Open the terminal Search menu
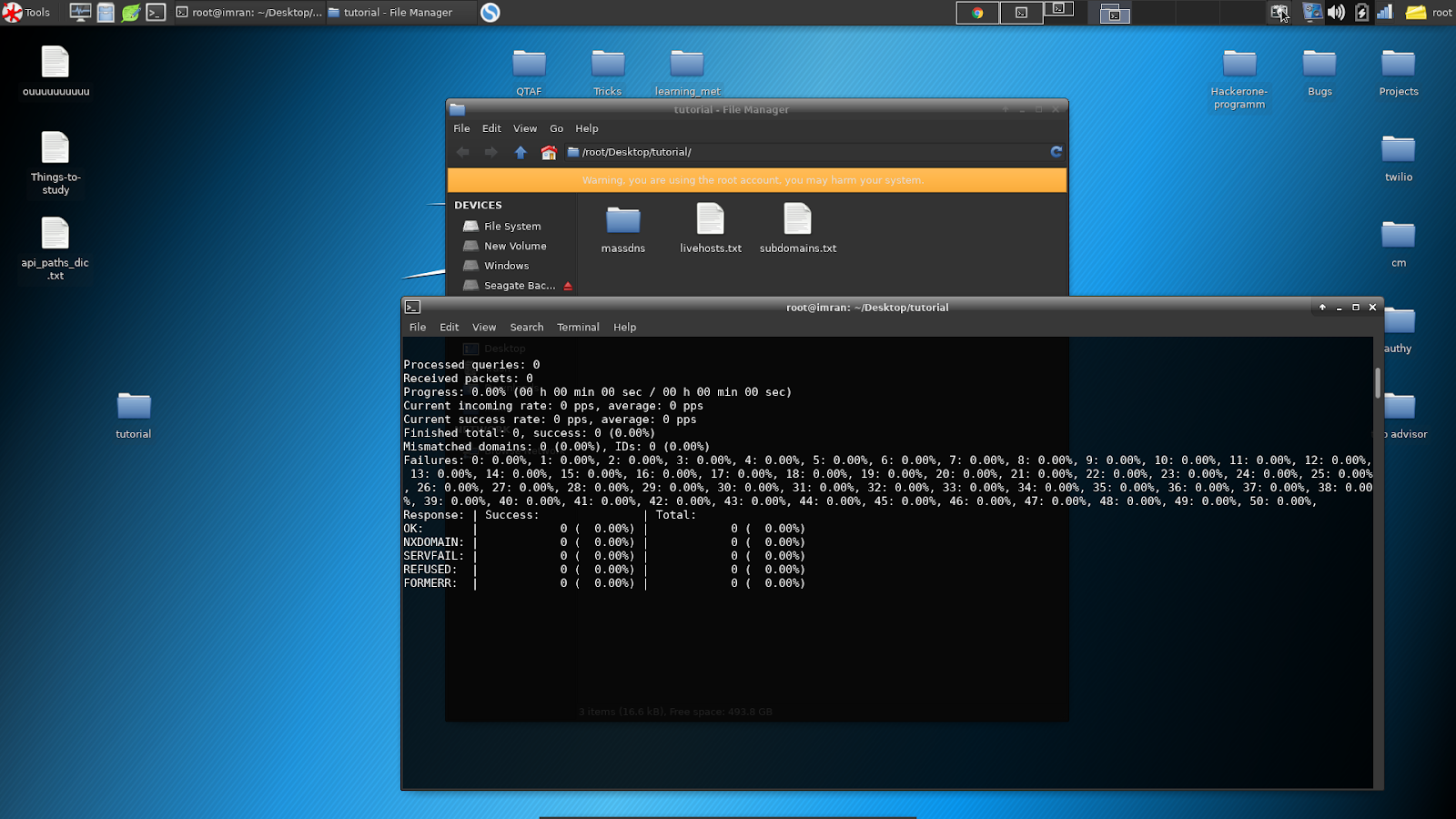This screenshot has height=819, width=1456. [527, 328]
